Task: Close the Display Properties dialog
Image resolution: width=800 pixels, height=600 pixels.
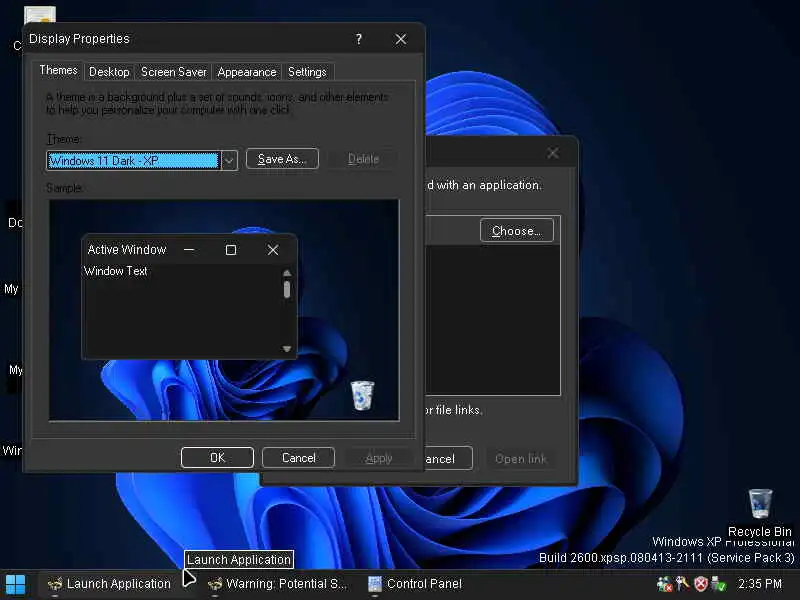Action: [x=401, y=39]
